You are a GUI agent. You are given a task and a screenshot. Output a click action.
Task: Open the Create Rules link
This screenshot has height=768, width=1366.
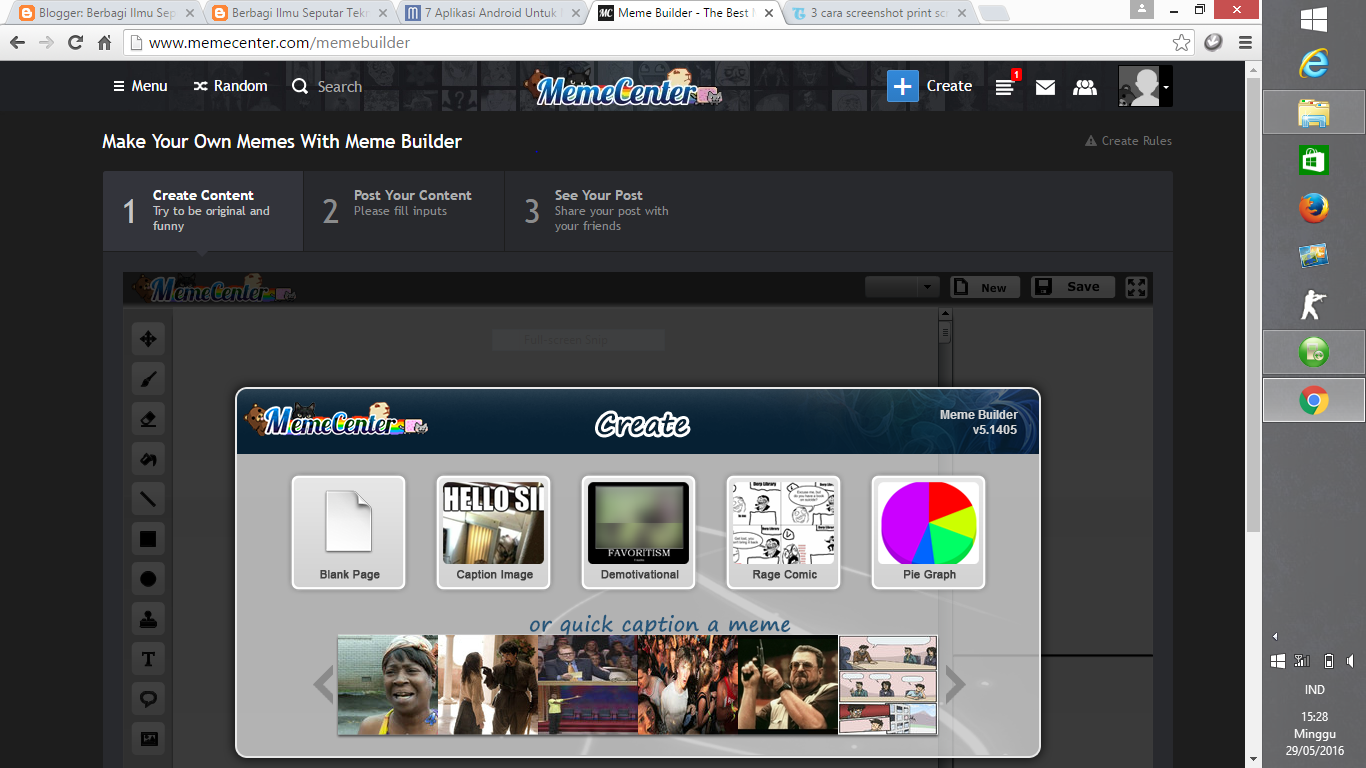tap(1128, 141)
